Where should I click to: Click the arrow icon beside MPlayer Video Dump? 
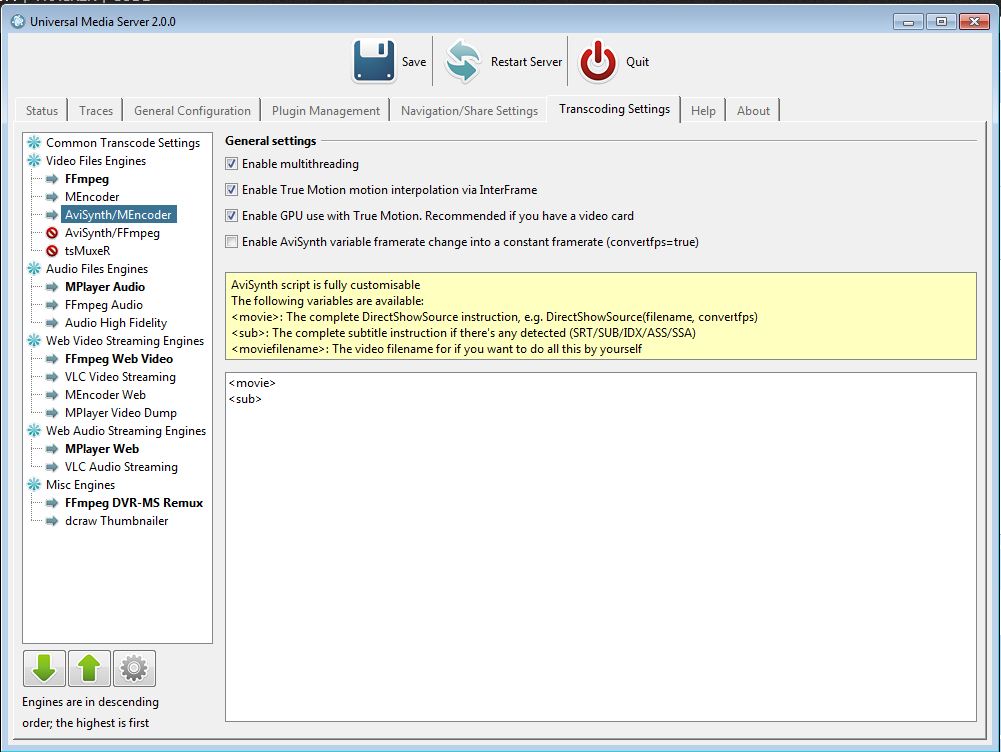point(52,413)
